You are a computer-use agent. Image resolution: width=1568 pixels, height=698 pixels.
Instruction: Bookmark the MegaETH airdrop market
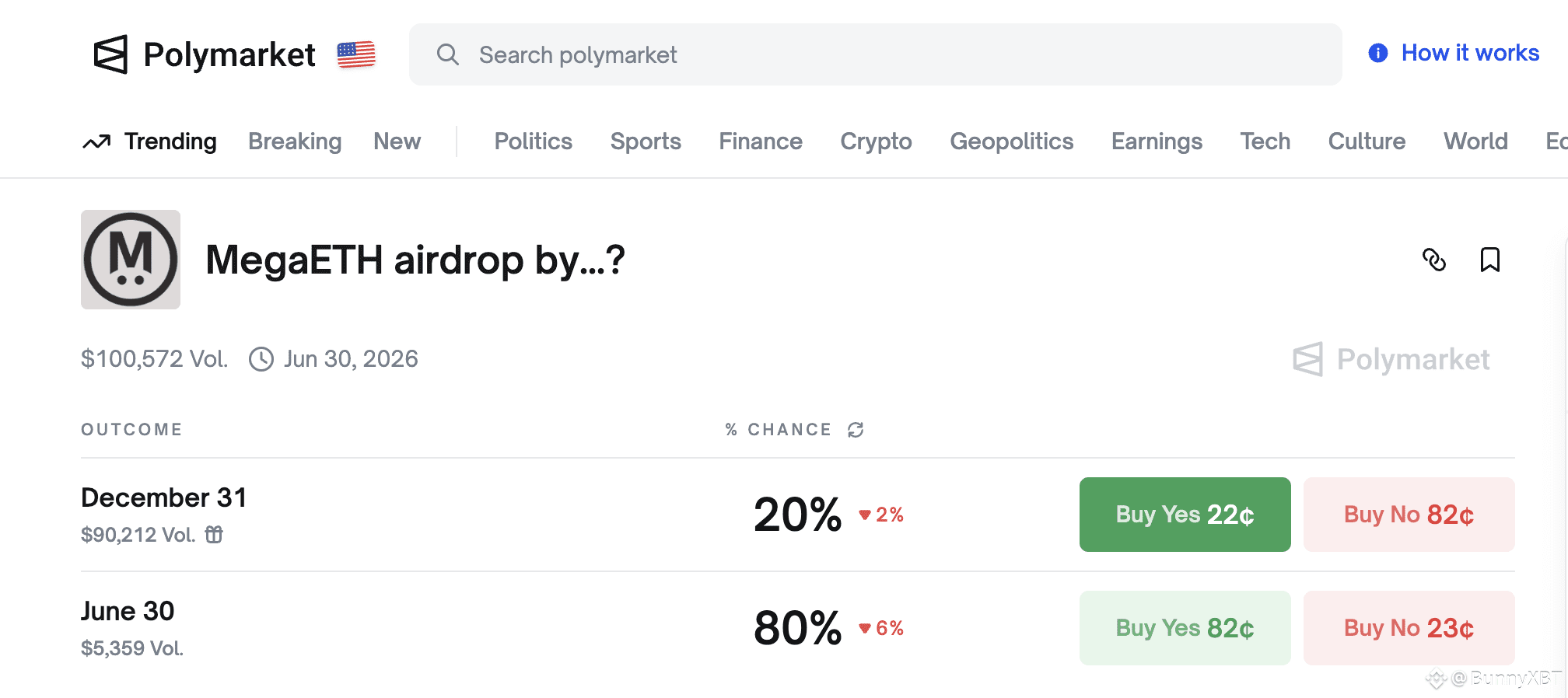pos(1489,260)
